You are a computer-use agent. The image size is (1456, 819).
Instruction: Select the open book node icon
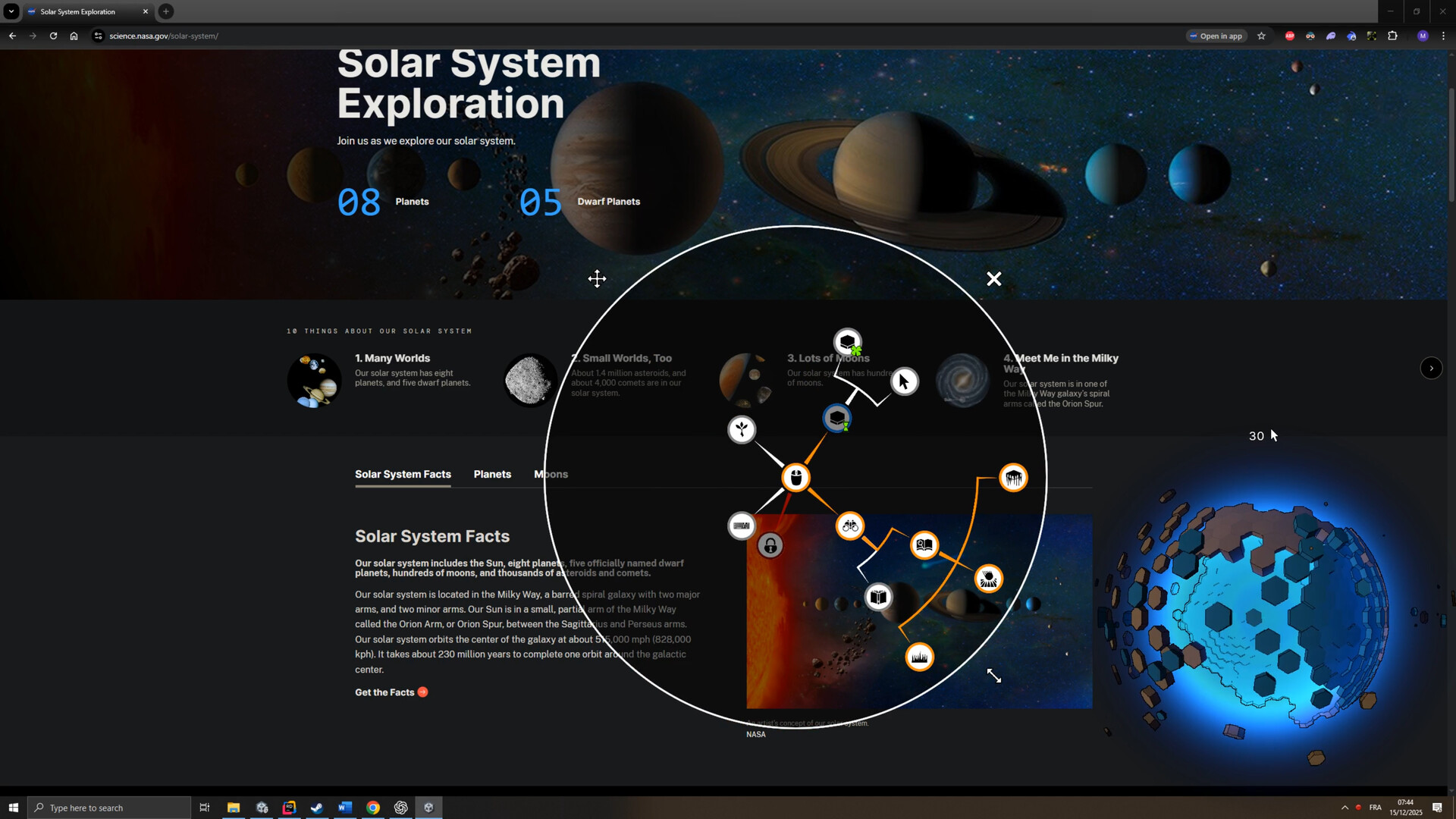pos(878,597)
